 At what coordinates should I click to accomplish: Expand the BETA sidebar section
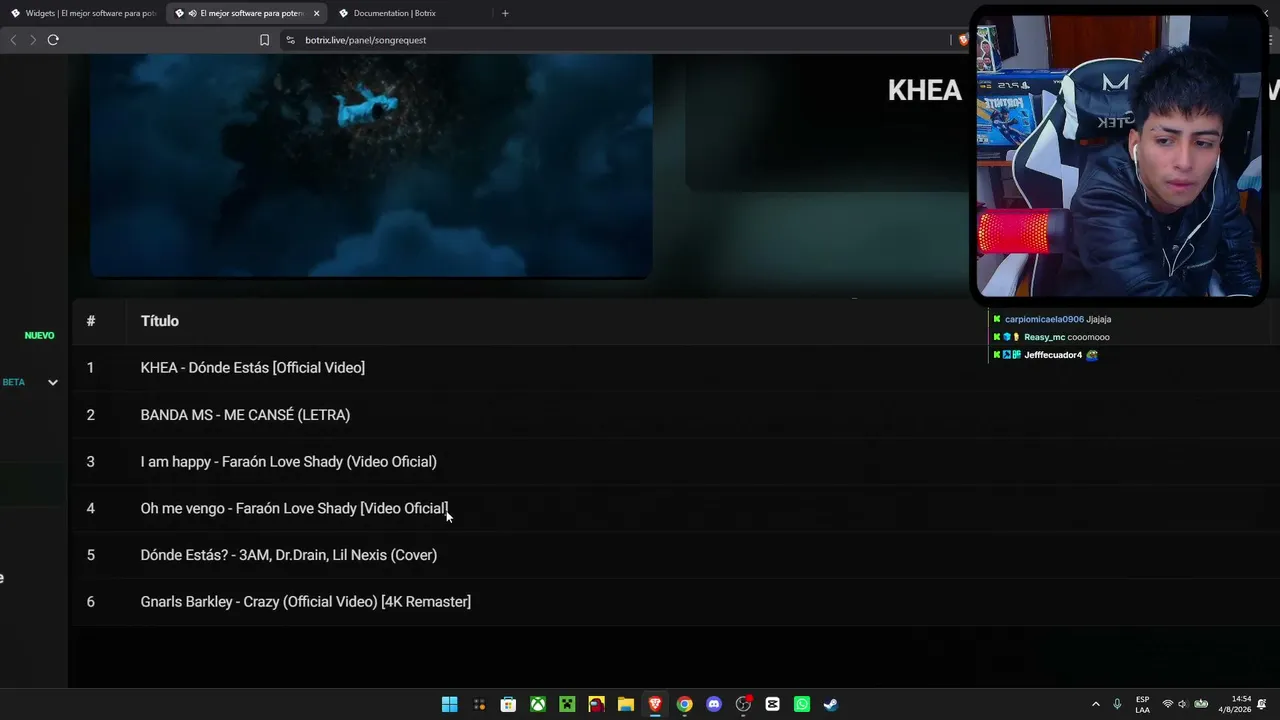[x=53, y=382]
